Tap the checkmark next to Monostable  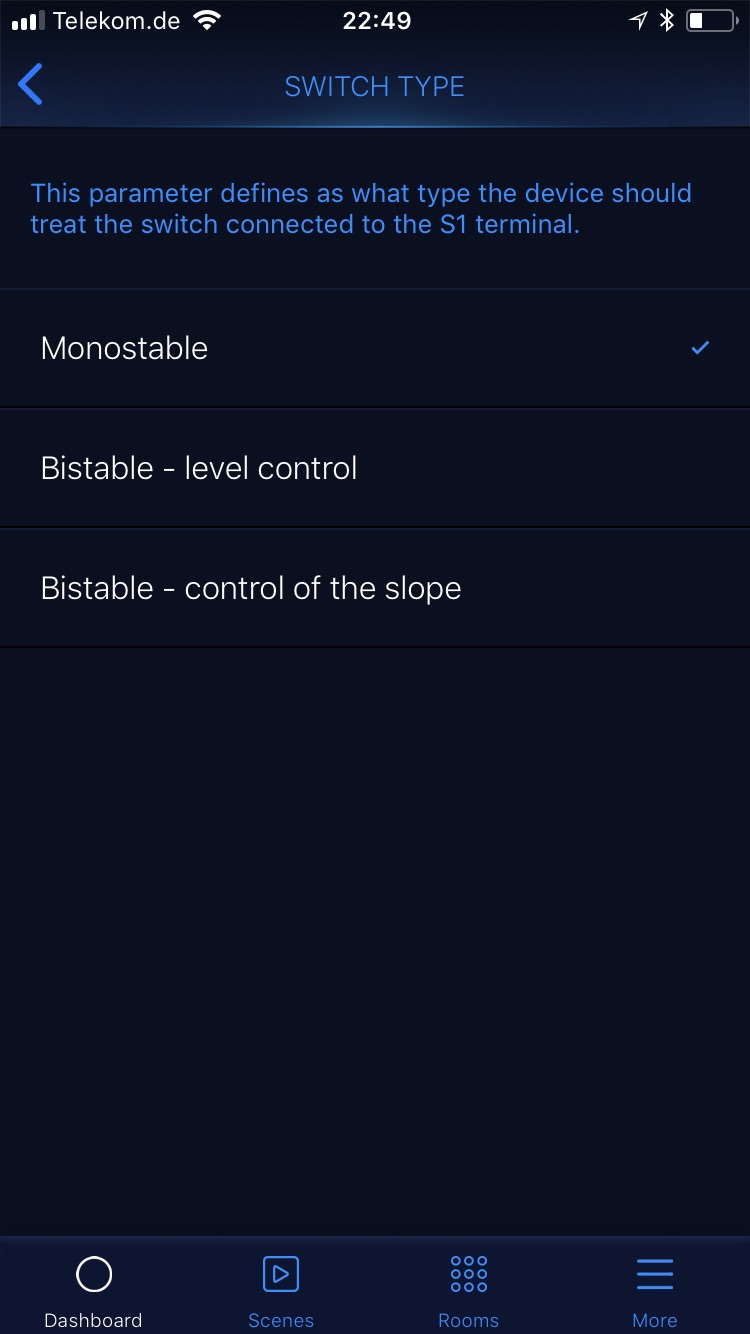(x=700, y=348)
